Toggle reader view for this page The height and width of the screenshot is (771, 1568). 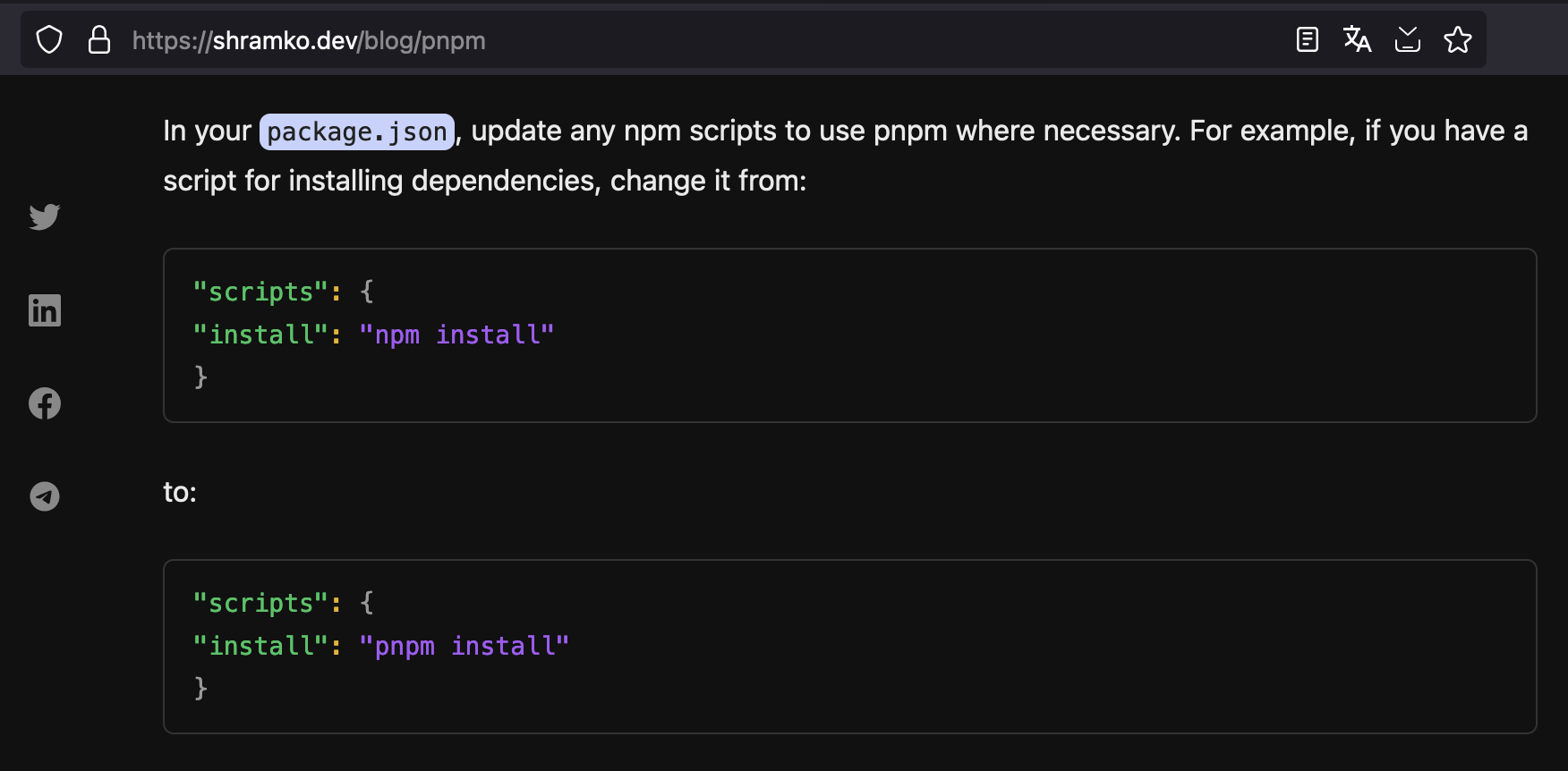(1307, 40)
